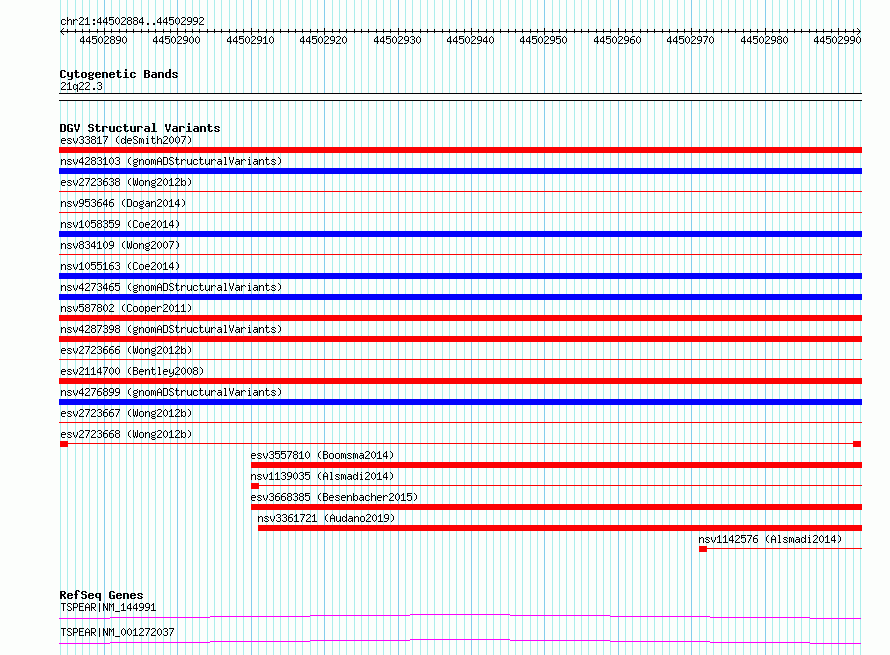This screenshot has width=890, height=655.
Task: Click the red bar of nsv4287398
Action: pyautogui.click(x=460, y=339)
